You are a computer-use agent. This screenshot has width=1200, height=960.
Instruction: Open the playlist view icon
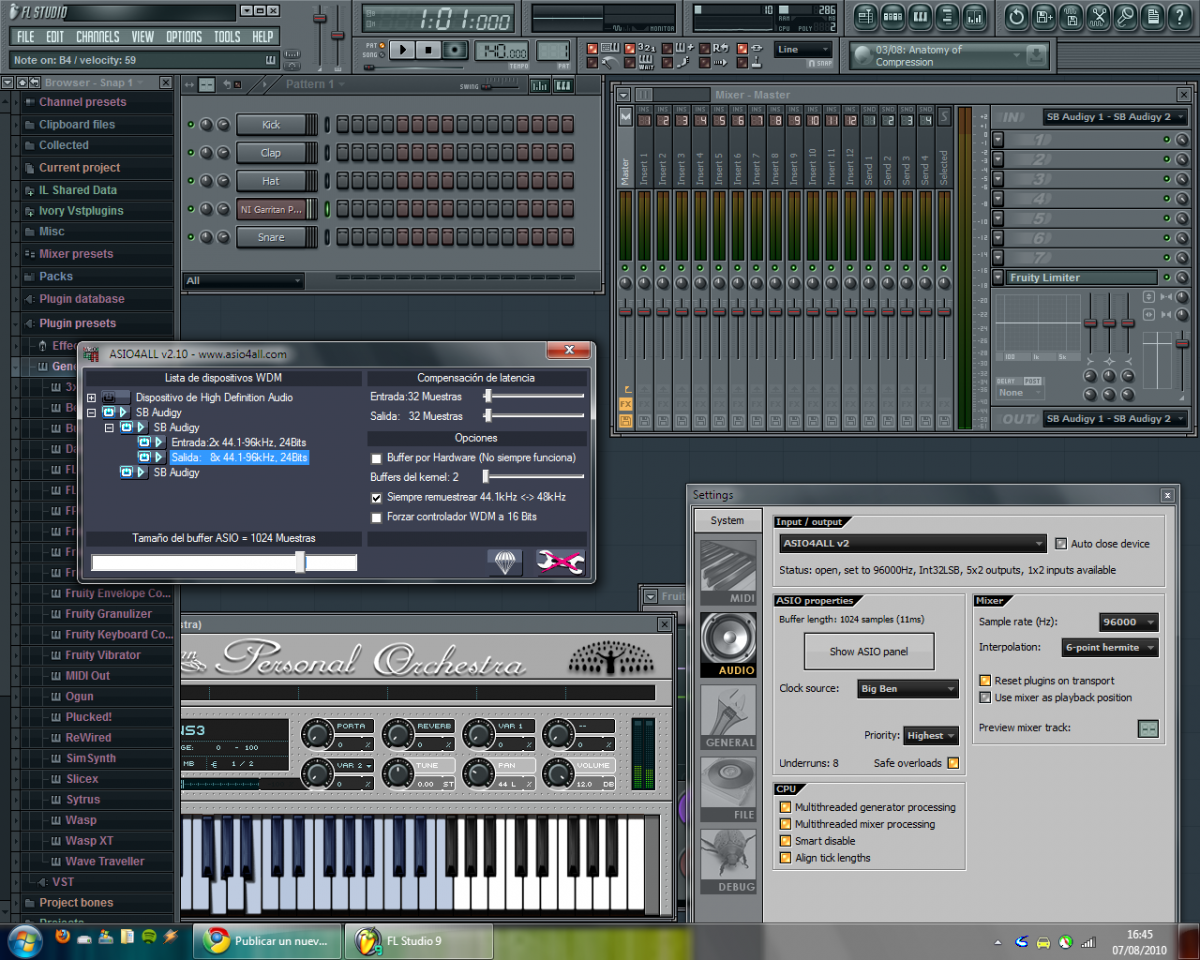pos(866,16)
